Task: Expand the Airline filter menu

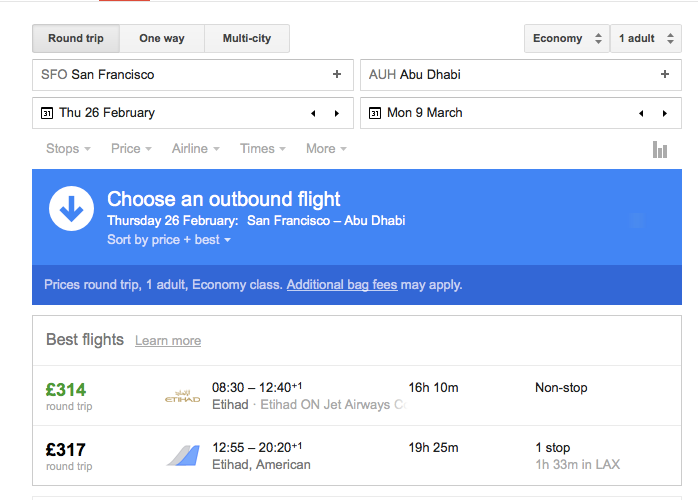Action: 195,149
